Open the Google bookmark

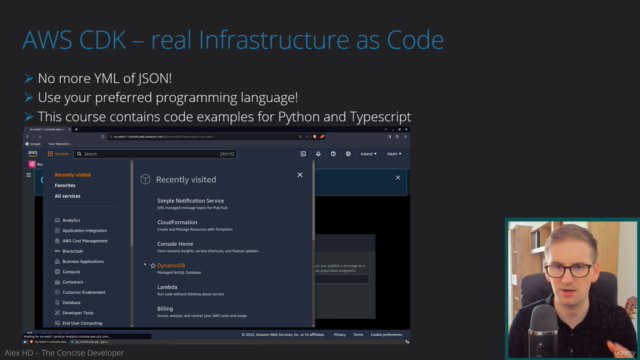[33, 144]
